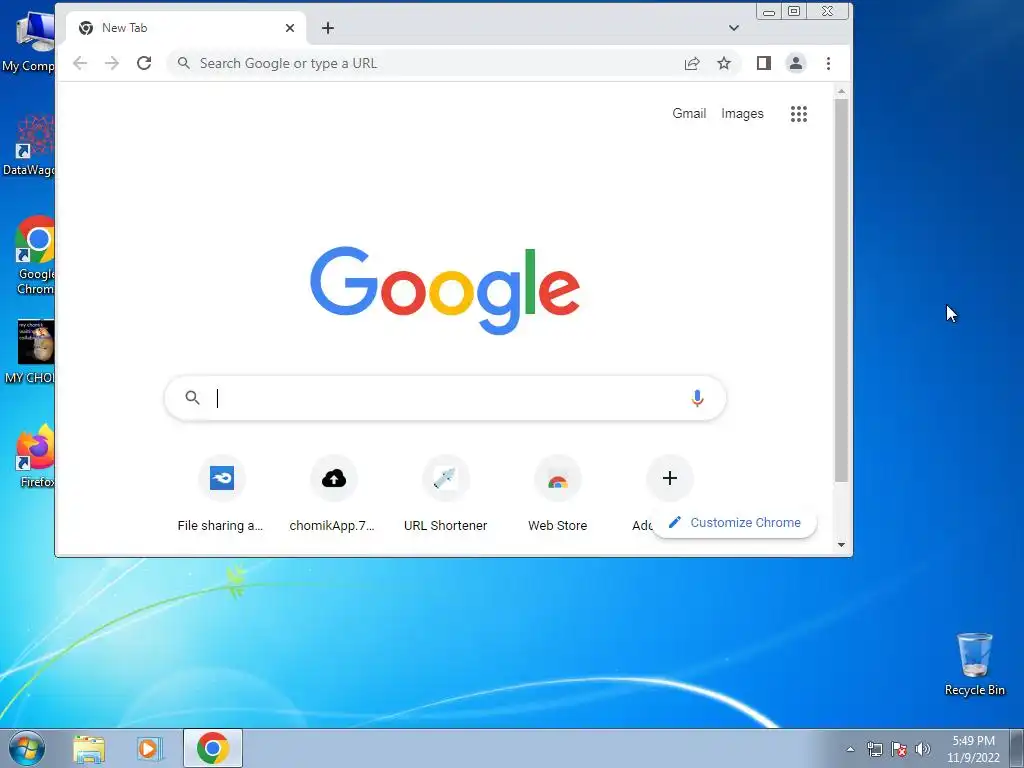Click the browser Back arrow
This screenshot has width=1024, height=768.
[80, 63]
